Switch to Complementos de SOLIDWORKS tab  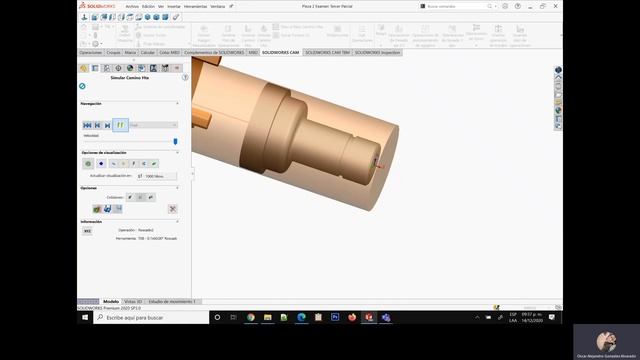point(213,53)
